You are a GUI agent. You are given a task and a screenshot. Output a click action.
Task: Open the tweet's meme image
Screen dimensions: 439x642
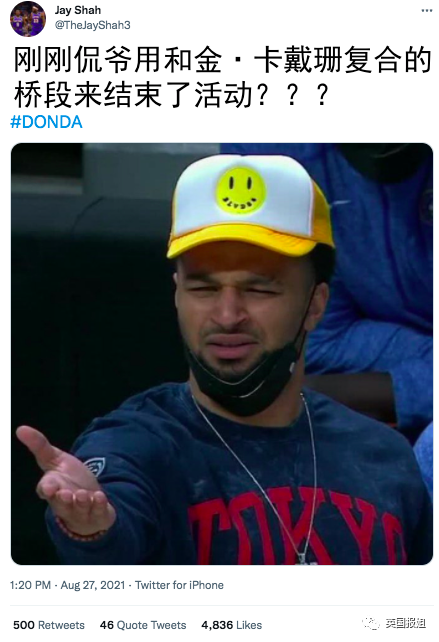coord(222,354)
